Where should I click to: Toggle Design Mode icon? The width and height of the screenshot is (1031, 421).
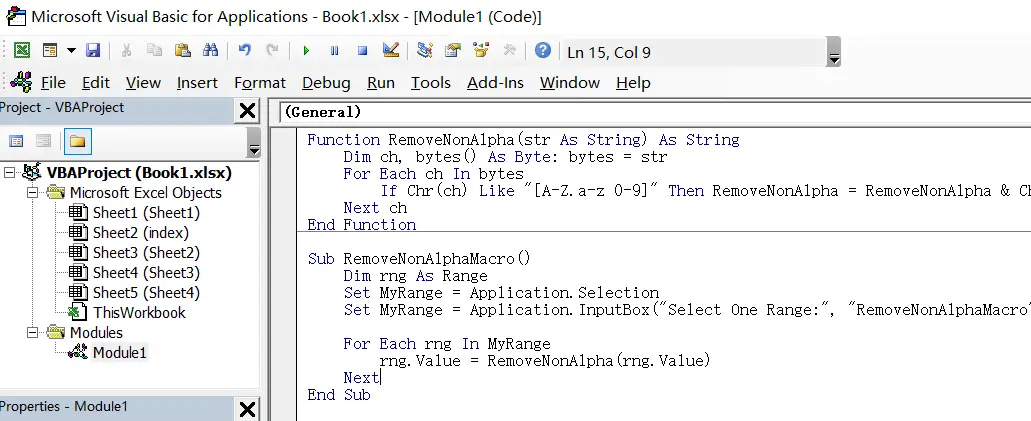[391, 50]
